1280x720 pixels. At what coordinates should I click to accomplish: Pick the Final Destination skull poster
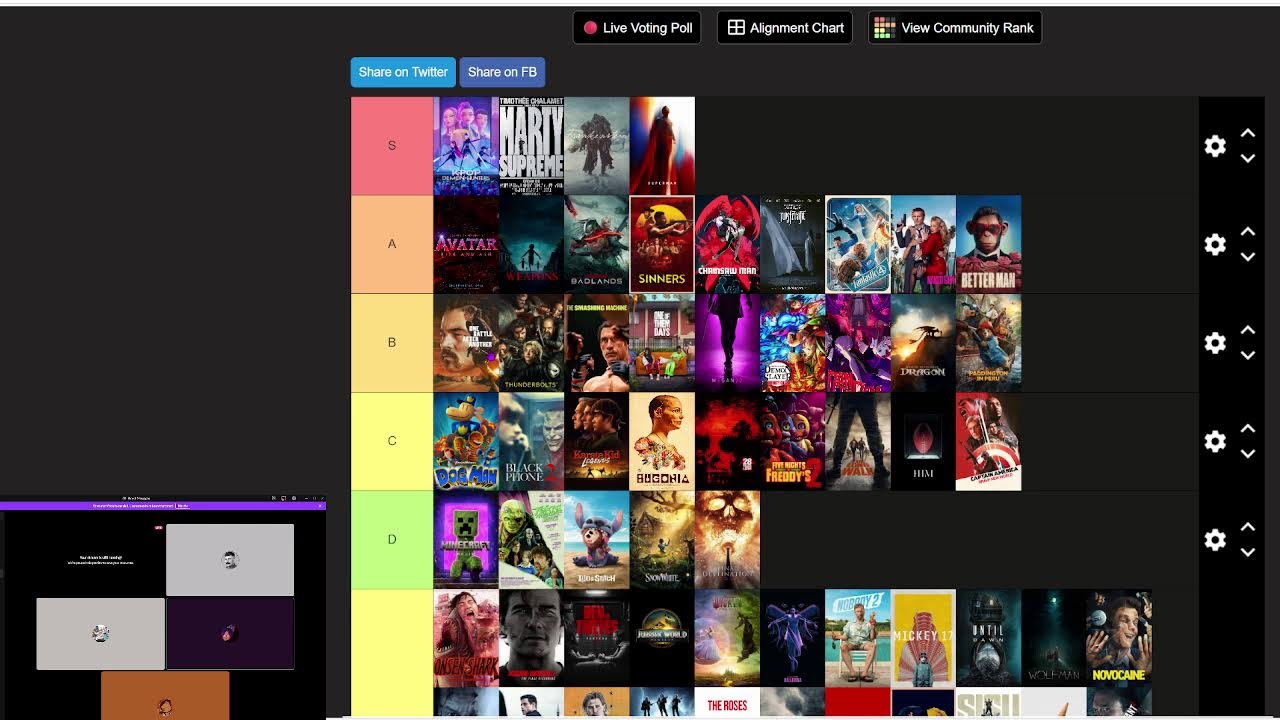727,540
